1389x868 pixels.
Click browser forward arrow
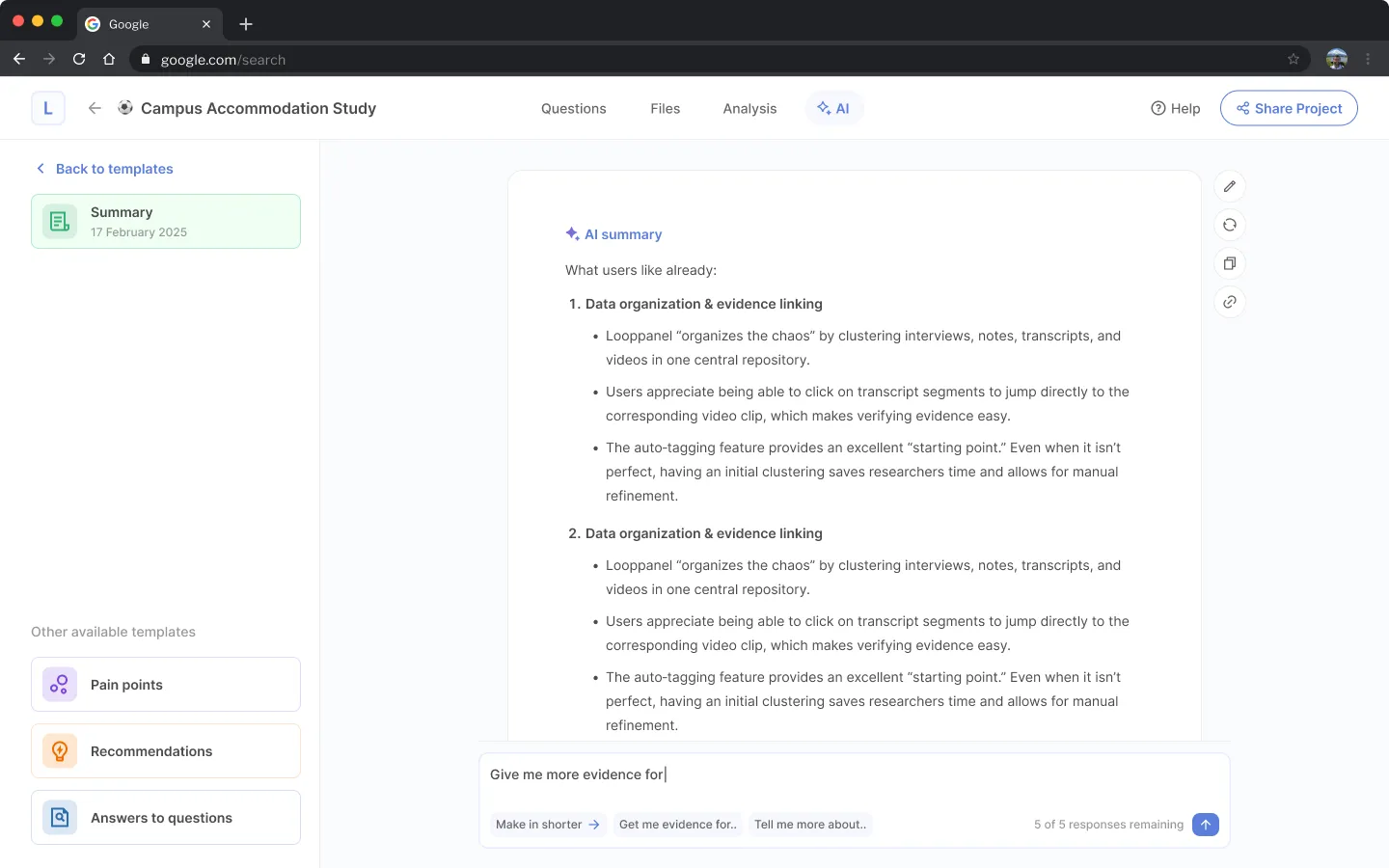[x=49, y=59]
